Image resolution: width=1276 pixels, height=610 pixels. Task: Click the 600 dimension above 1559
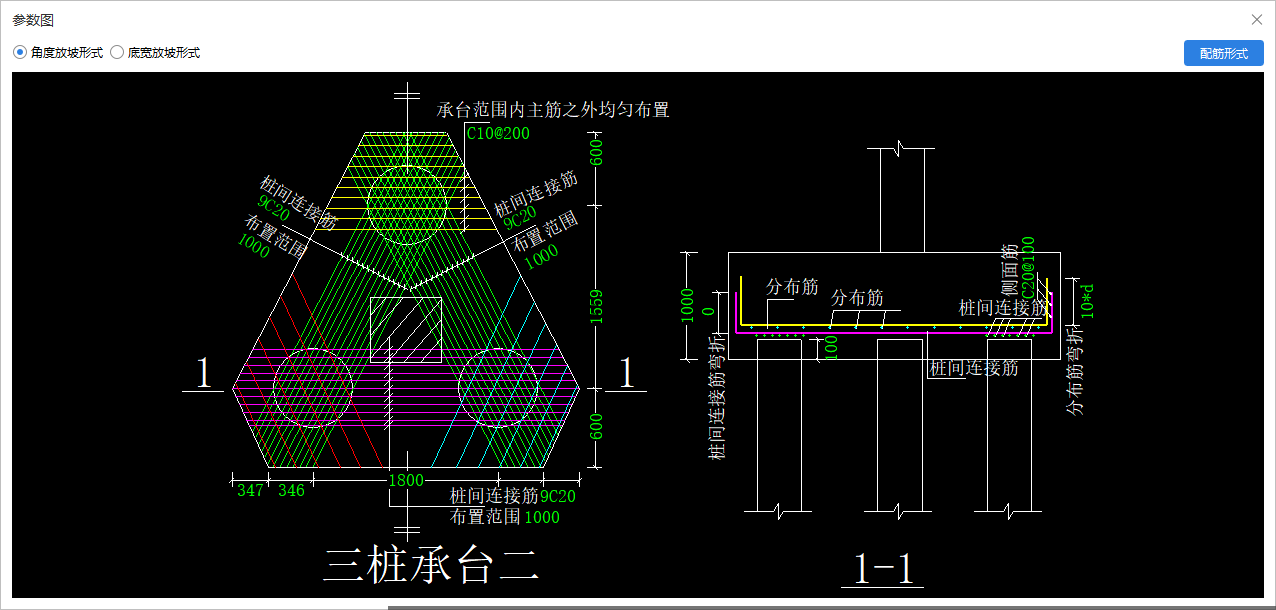[x=599, y=154]
